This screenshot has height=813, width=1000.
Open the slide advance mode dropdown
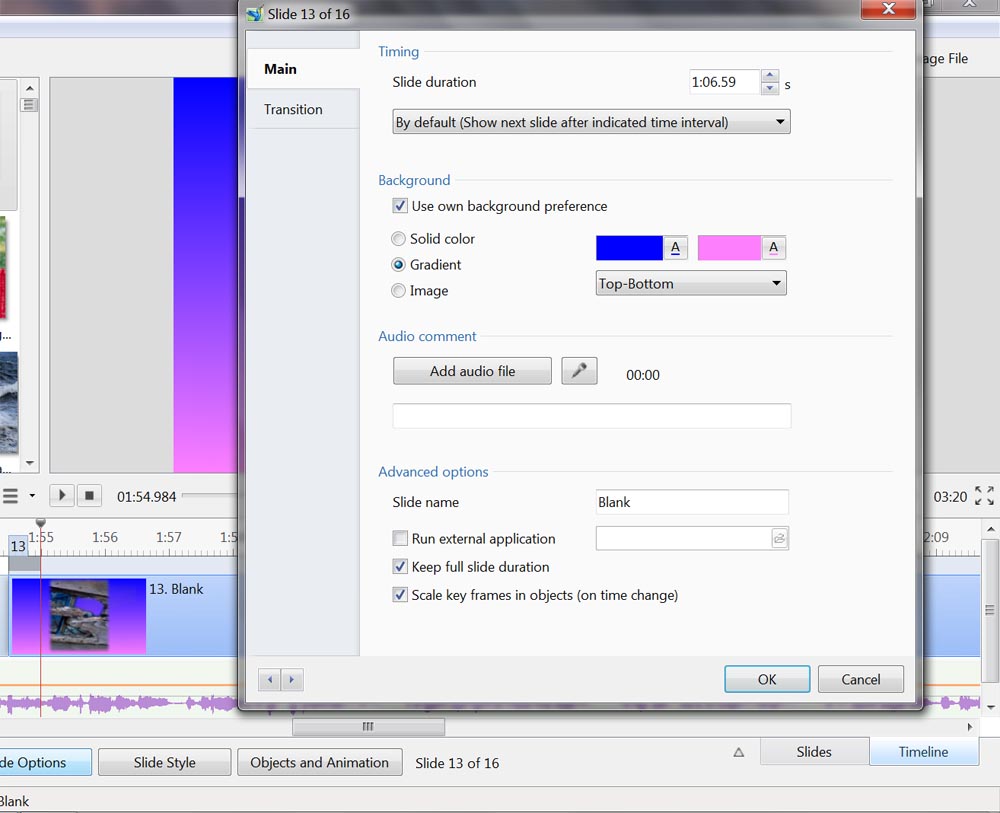591,122
